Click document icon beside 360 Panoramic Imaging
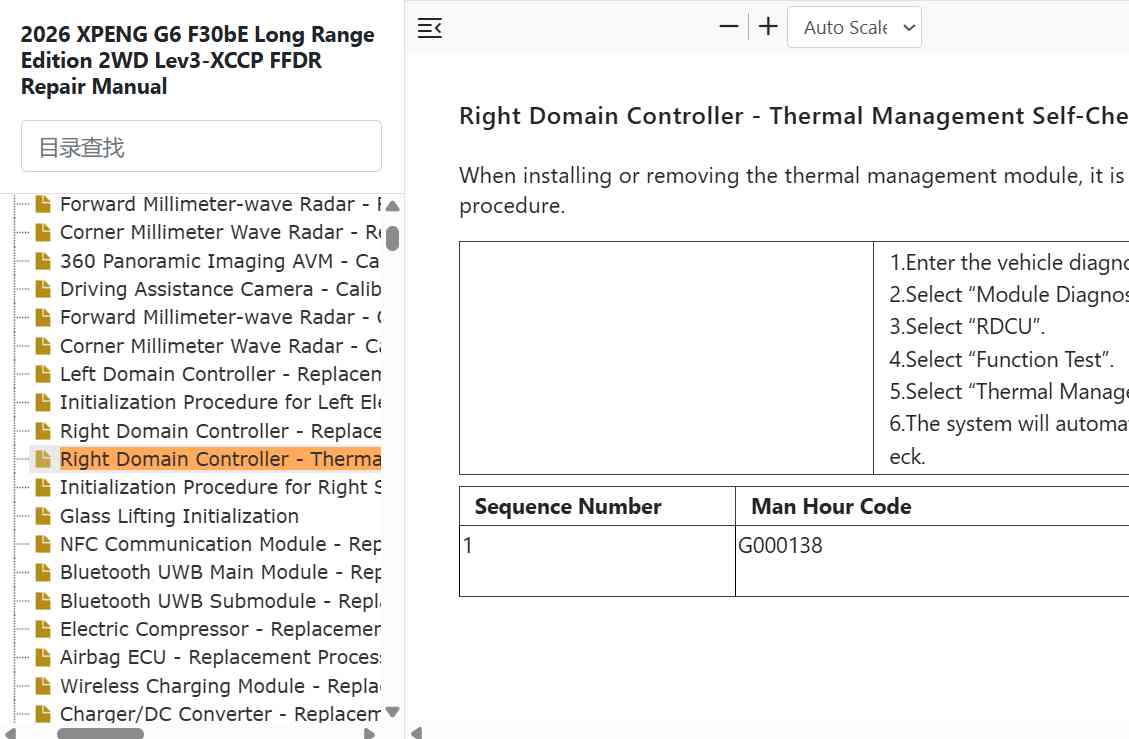 pyautogui.click(x=43, y=261)
